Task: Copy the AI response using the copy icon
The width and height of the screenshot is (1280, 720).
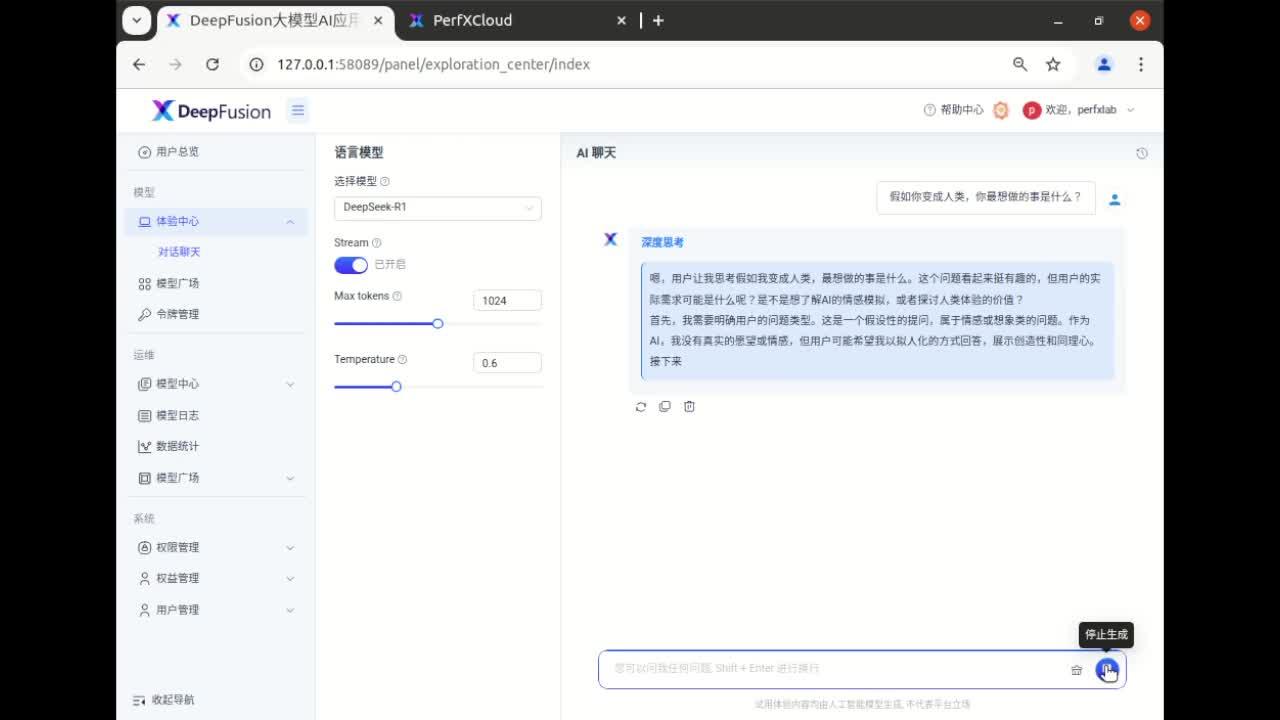Action: 665,406
